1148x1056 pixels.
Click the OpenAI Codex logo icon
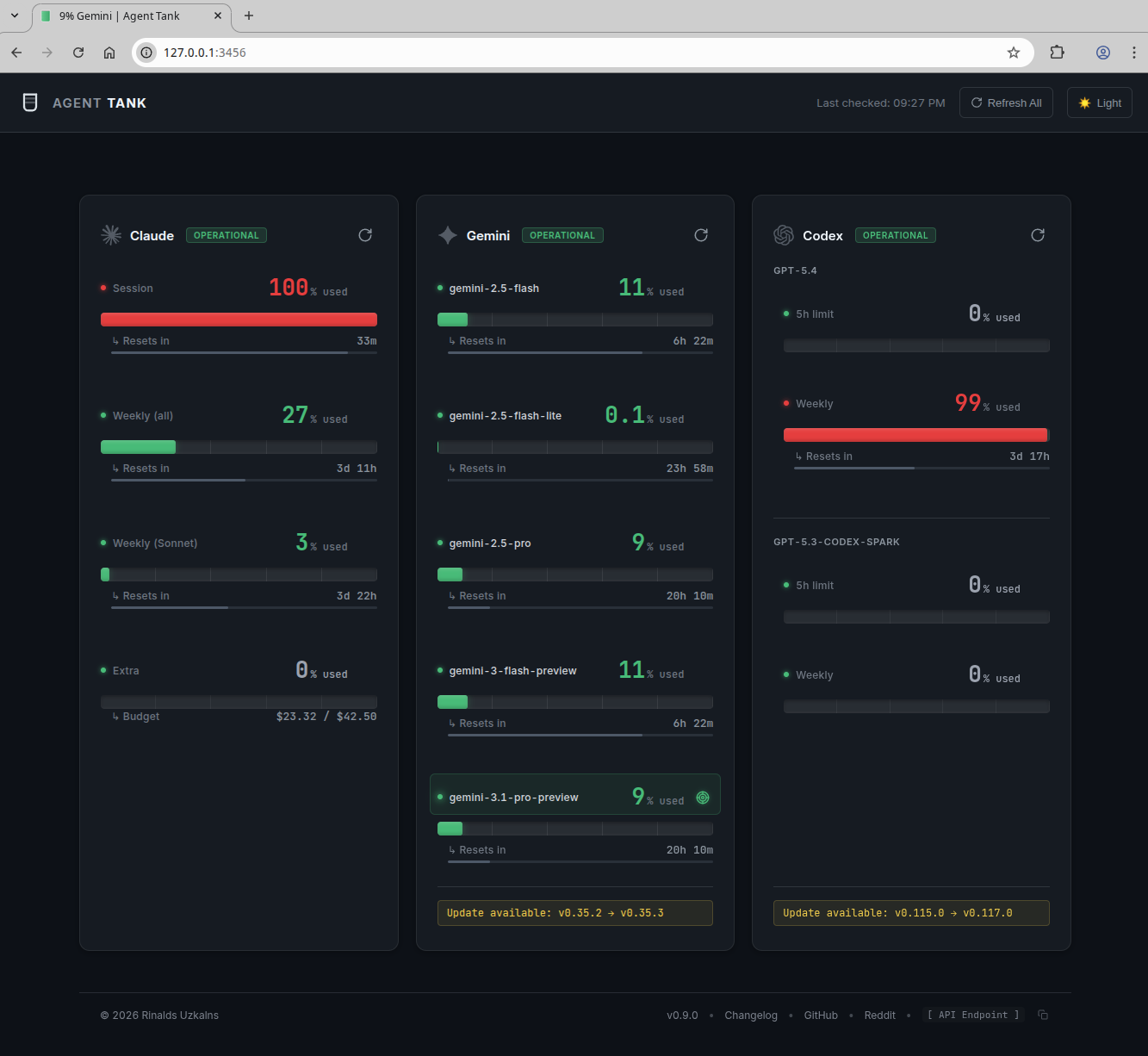point(784,234)
